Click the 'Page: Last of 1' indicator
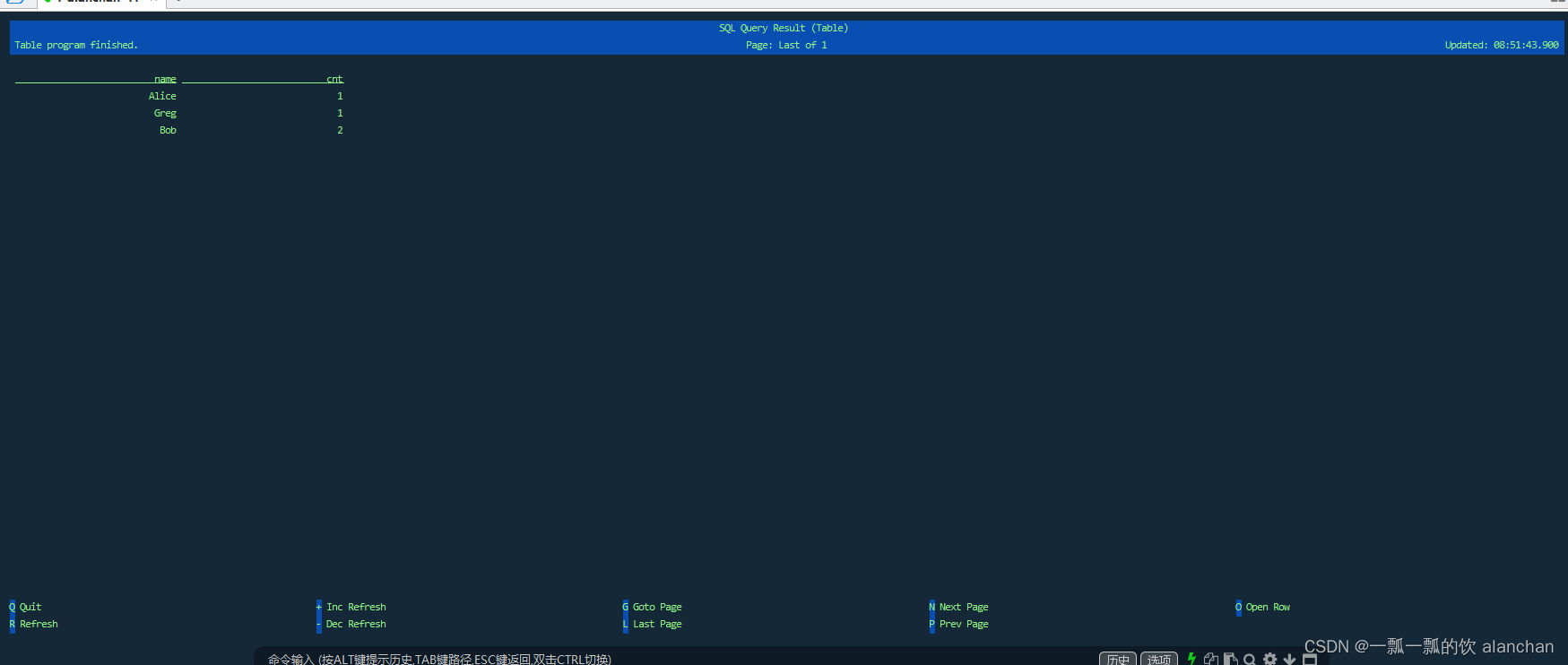The height and width of the screenshot is (665, 1568). 786,45
